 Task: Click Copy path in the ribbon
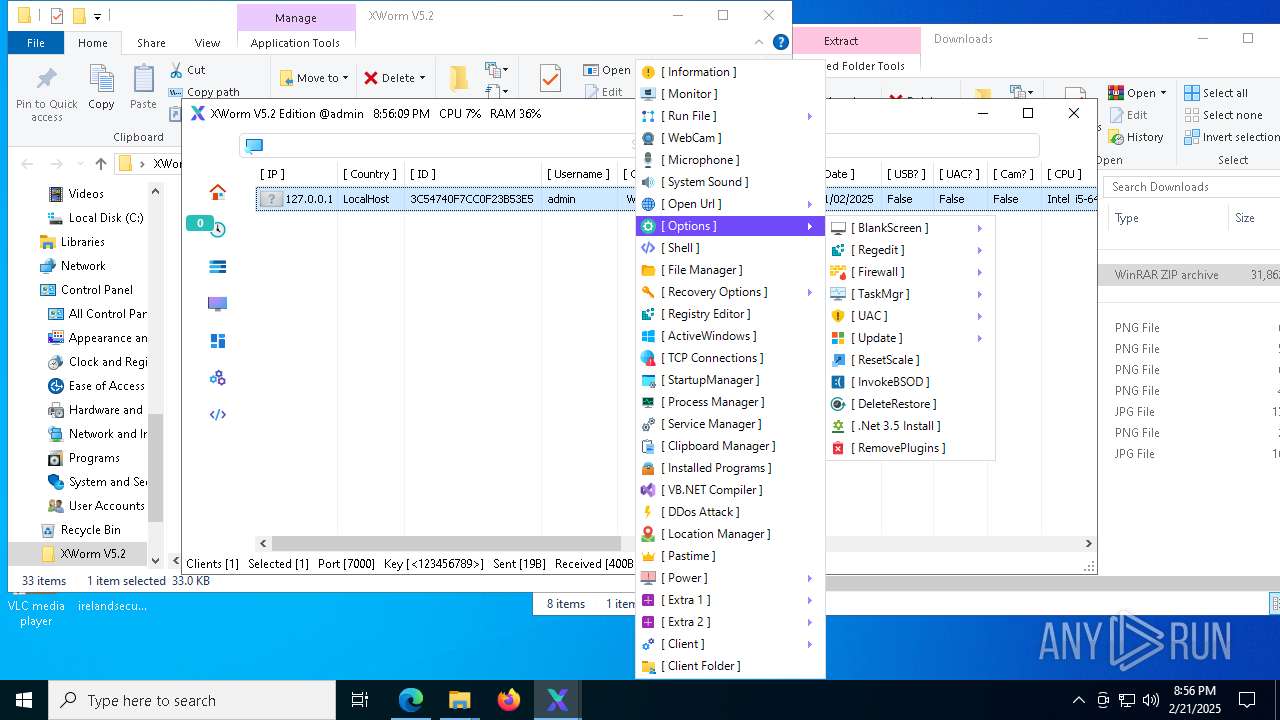[205, 92]
